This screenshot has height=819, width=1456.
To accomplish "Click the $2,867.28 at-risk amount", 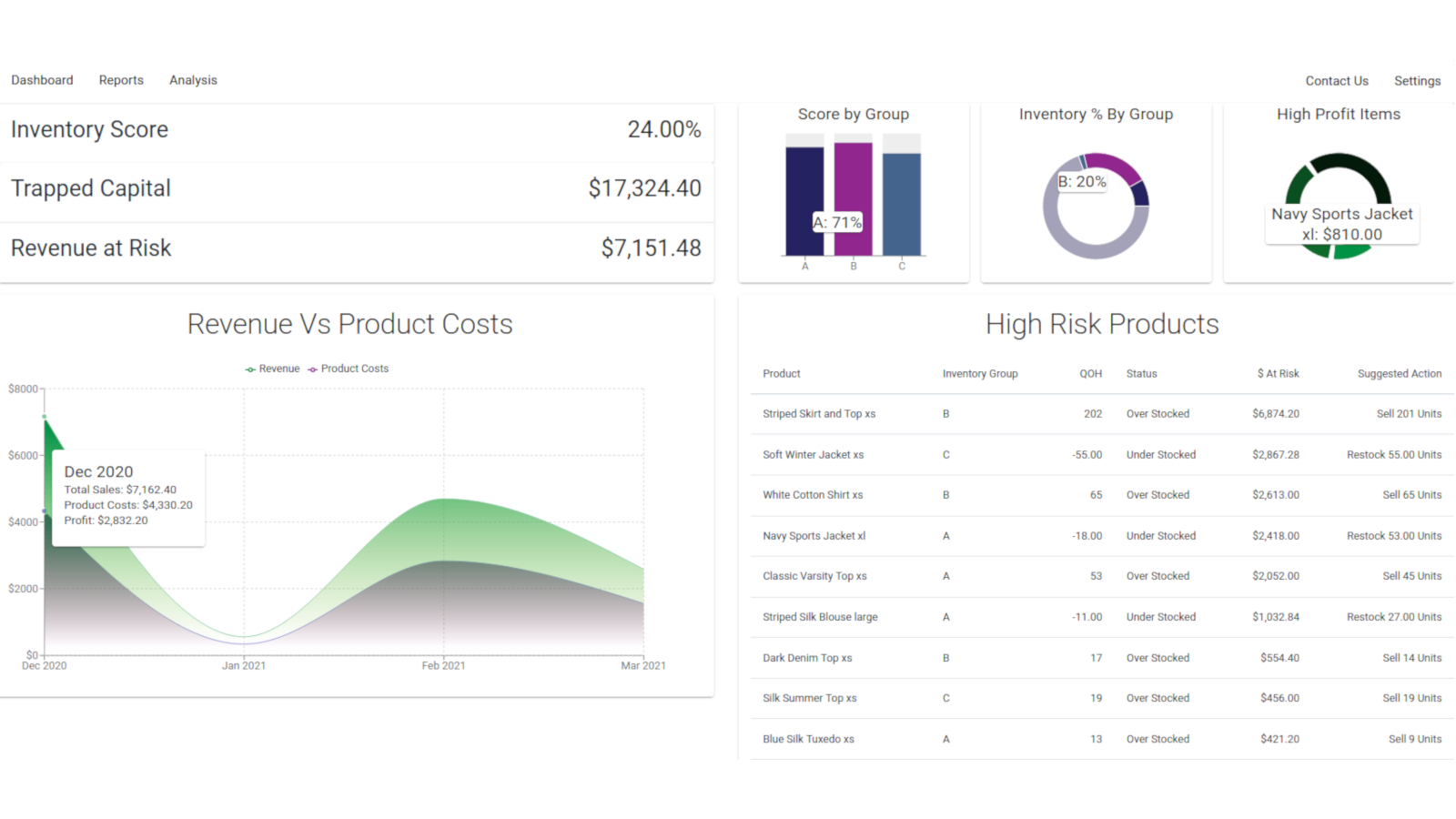I will 1276,455.
